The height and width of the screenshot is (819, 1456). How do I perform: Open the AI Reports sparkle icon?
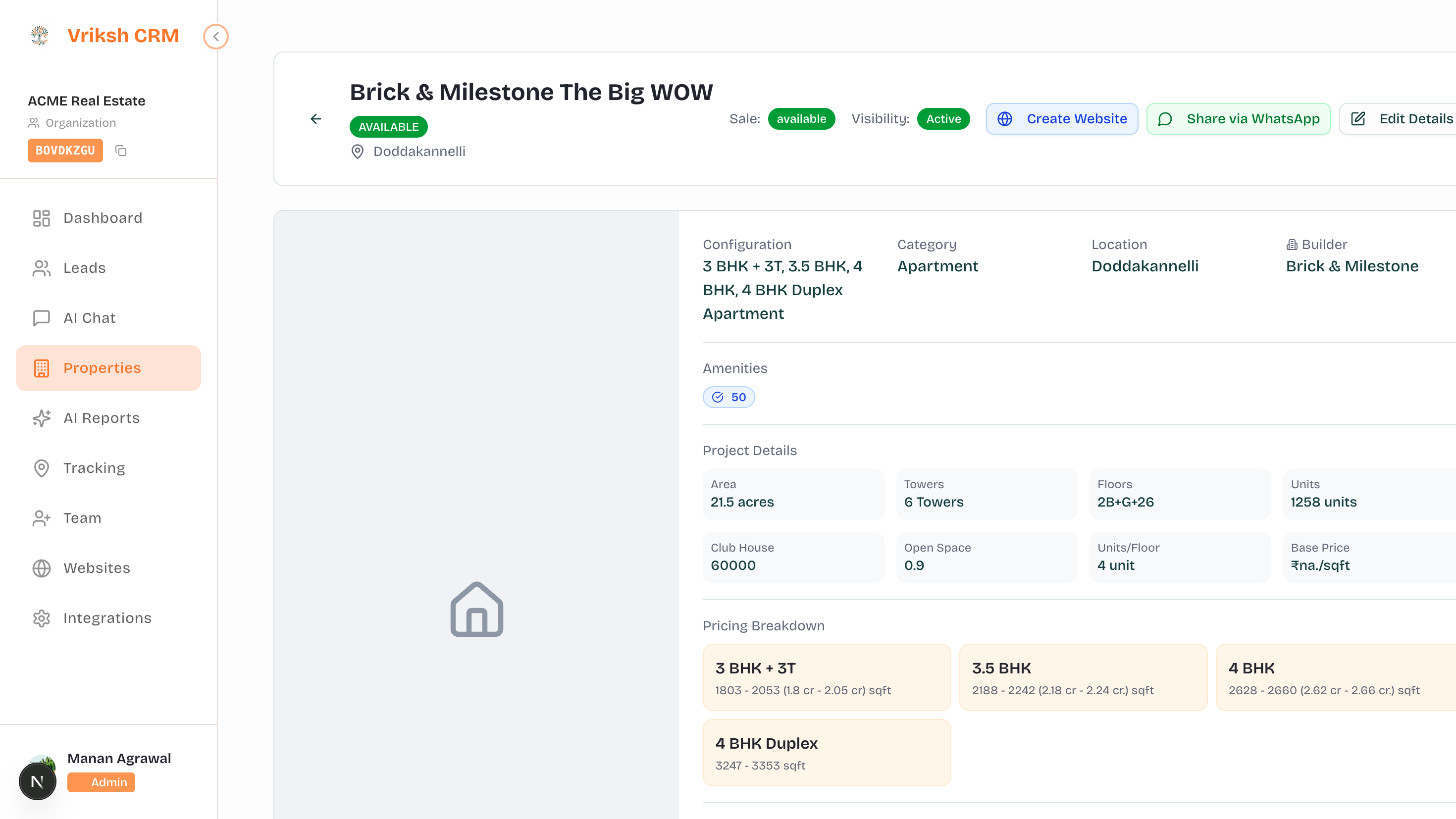41,418
